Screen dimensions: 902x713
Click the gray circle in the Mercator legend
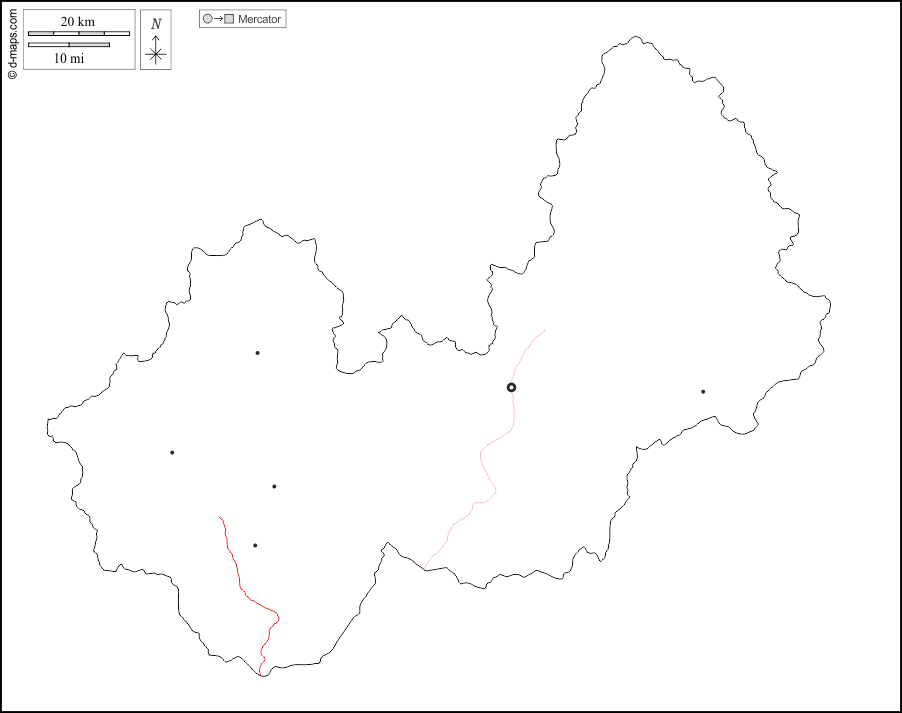[208, 19]
